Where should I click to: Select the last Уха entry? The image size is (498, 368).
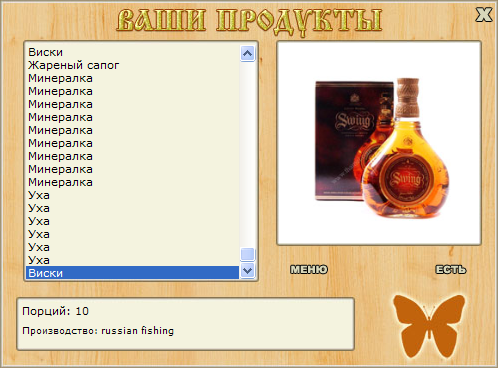point(132,260)
